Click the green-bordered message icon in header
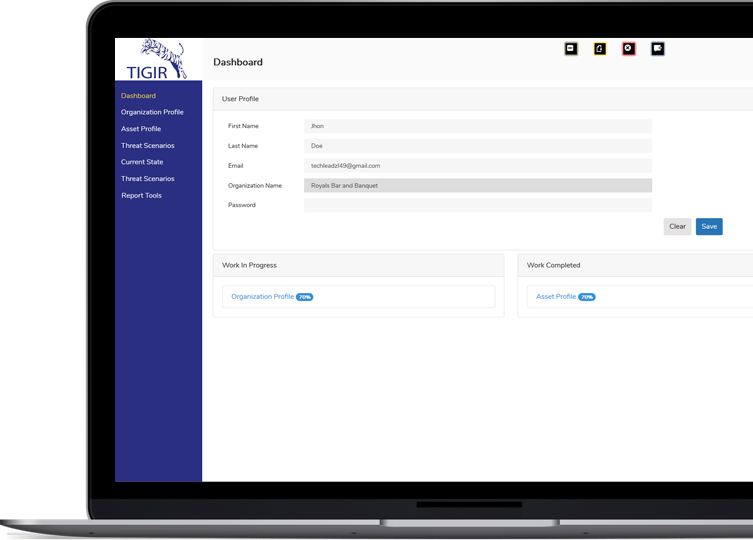The image size is (753, 540). pyautogui.click(x=571, y=48)
